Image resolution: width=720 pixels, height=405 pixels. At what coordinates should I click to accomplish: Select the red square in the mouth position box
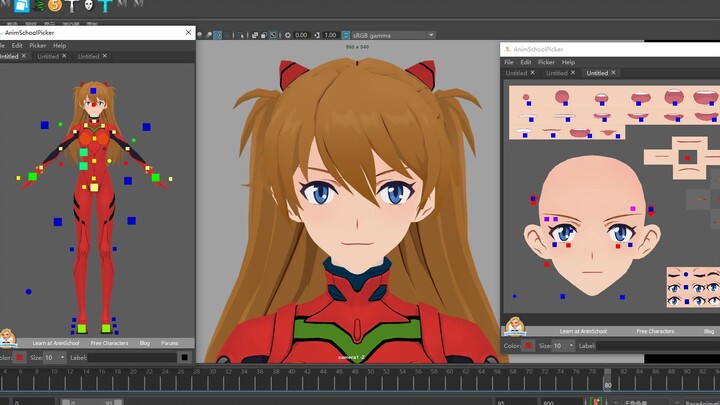(687, 158)
